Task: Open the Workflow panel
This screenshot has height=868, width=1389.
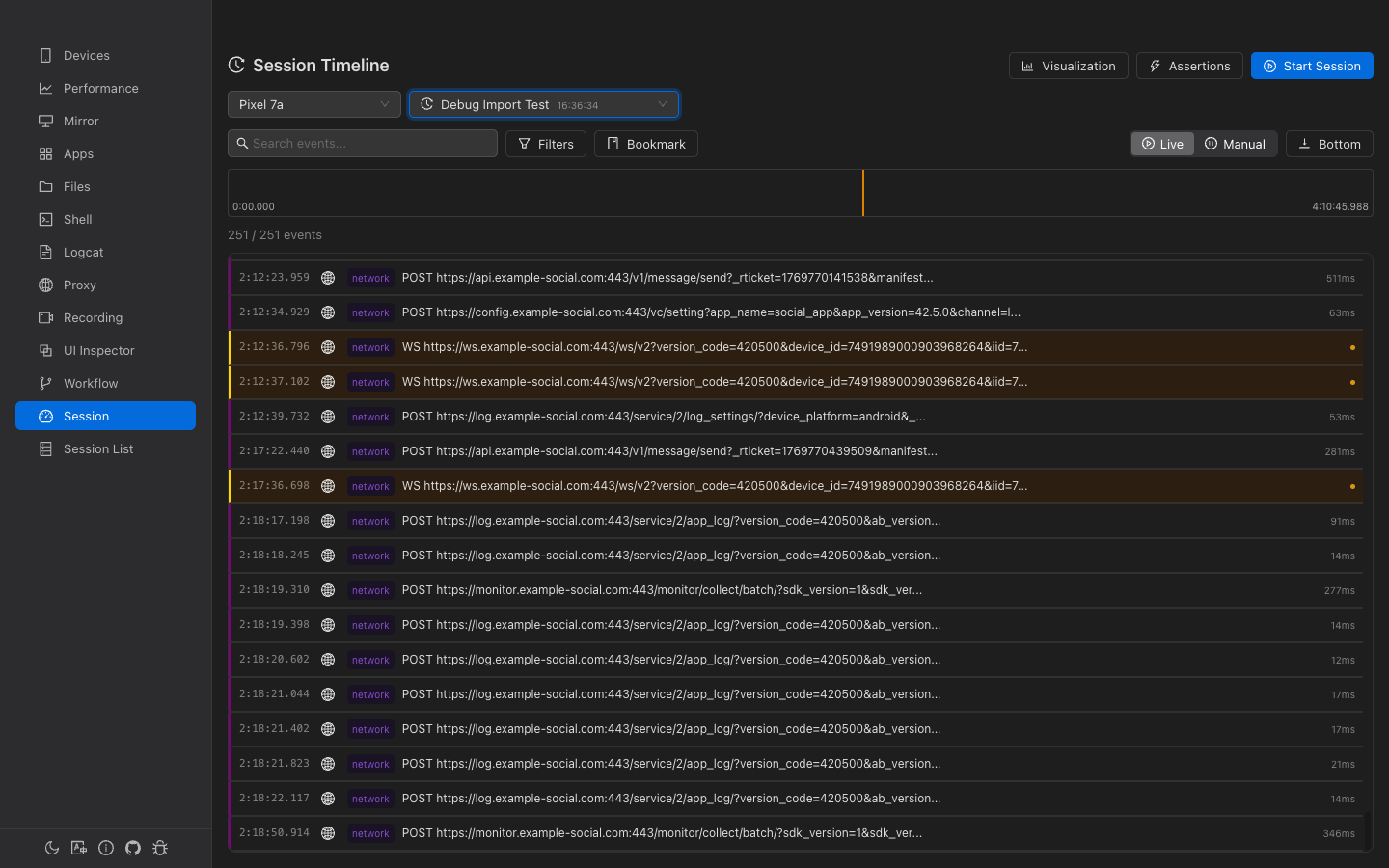Action: (90, 383)
